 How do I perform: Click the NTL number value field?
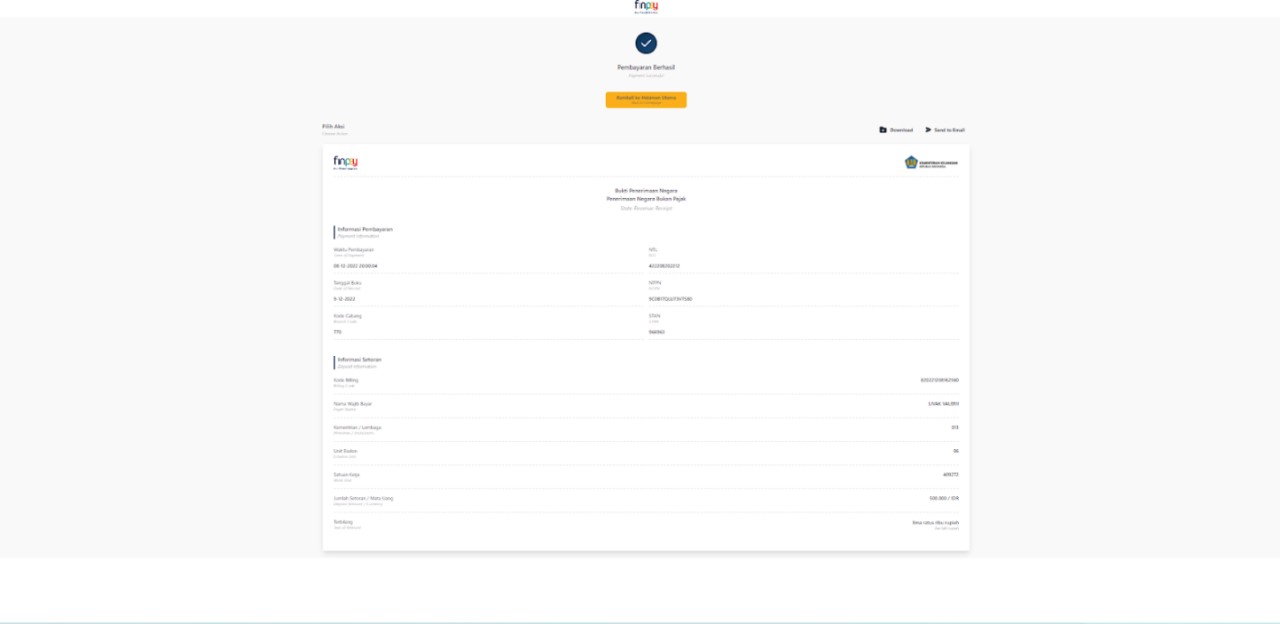[x=665, y=266]
